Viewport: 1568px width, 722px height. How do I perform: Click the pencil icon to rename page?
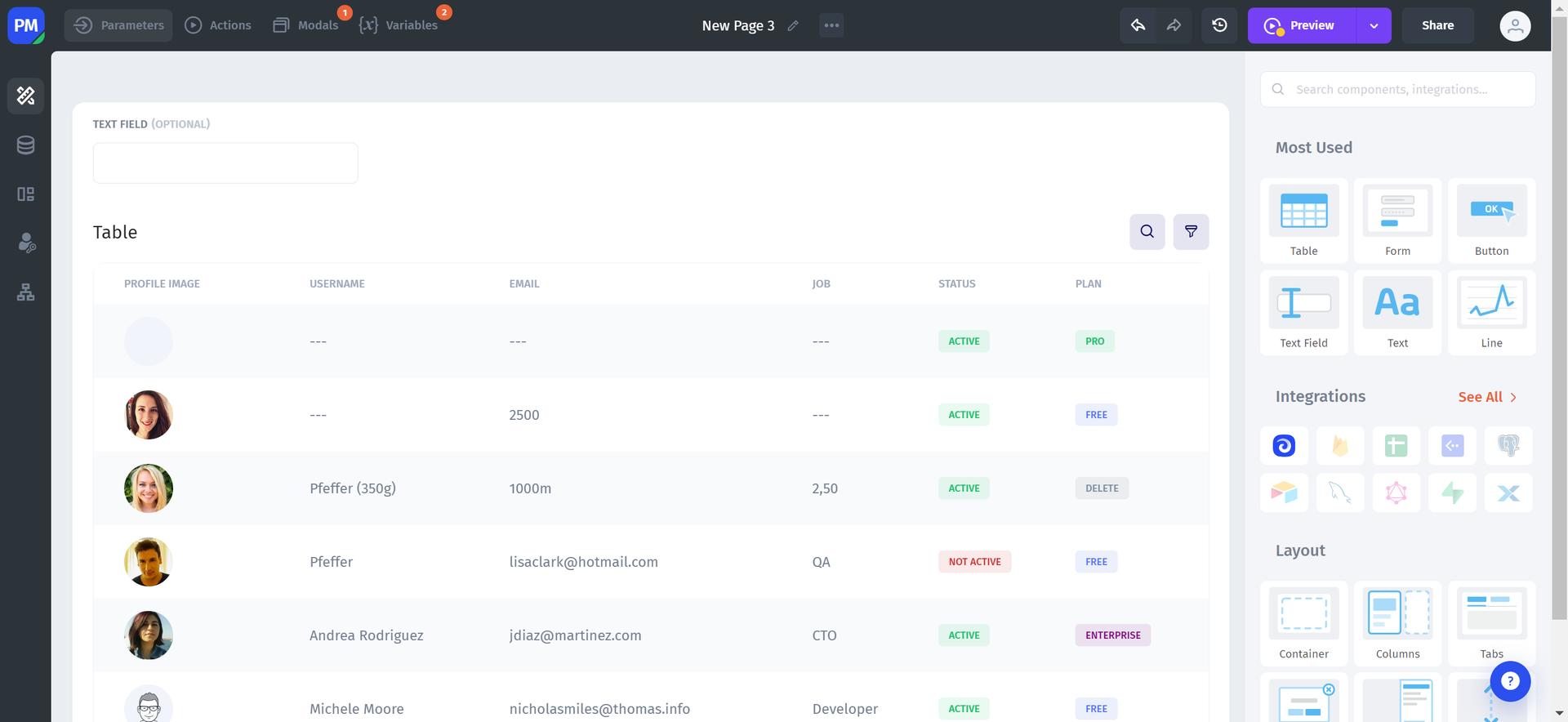(x=793, y=25)
